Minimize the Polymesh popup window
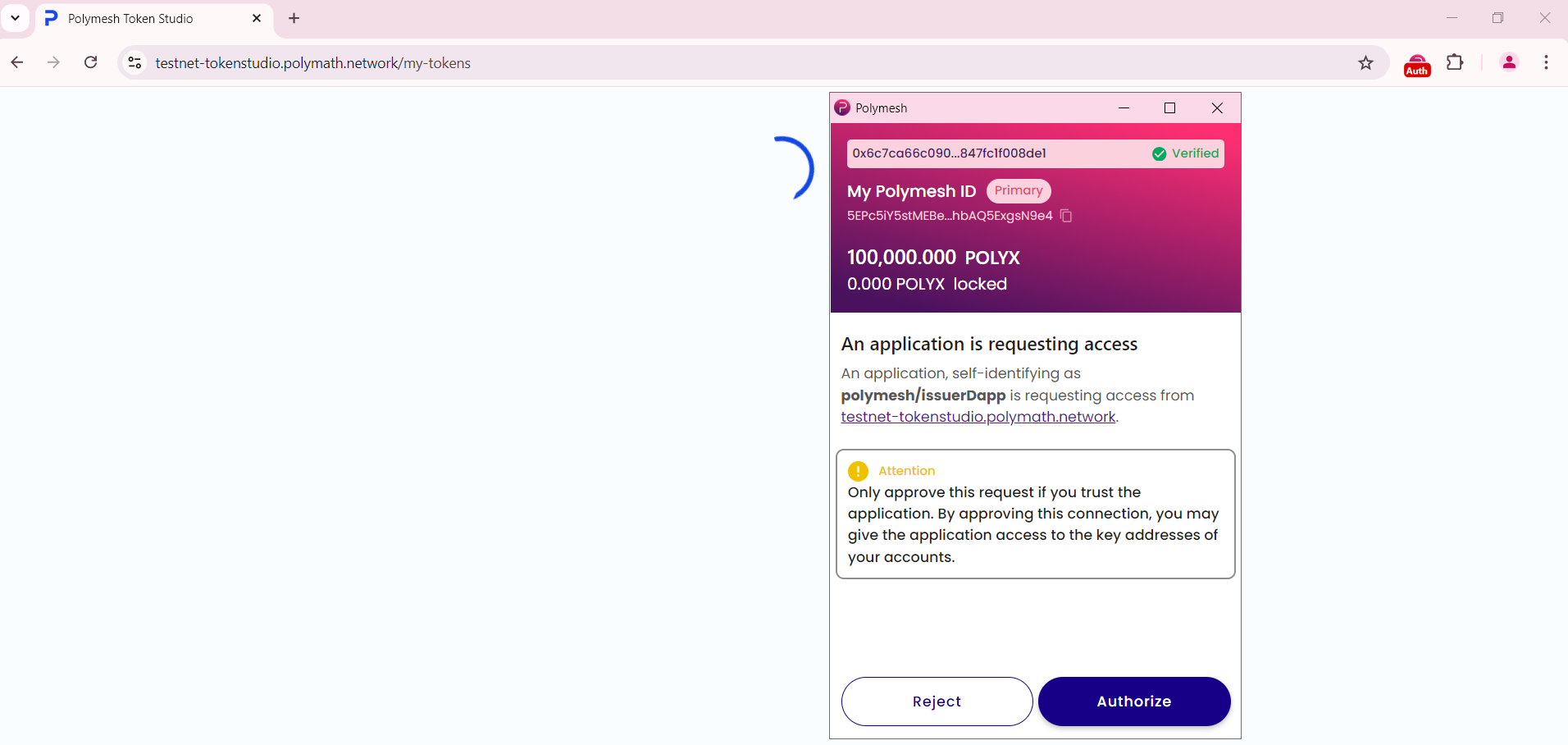 click(x=1124, y=107)
